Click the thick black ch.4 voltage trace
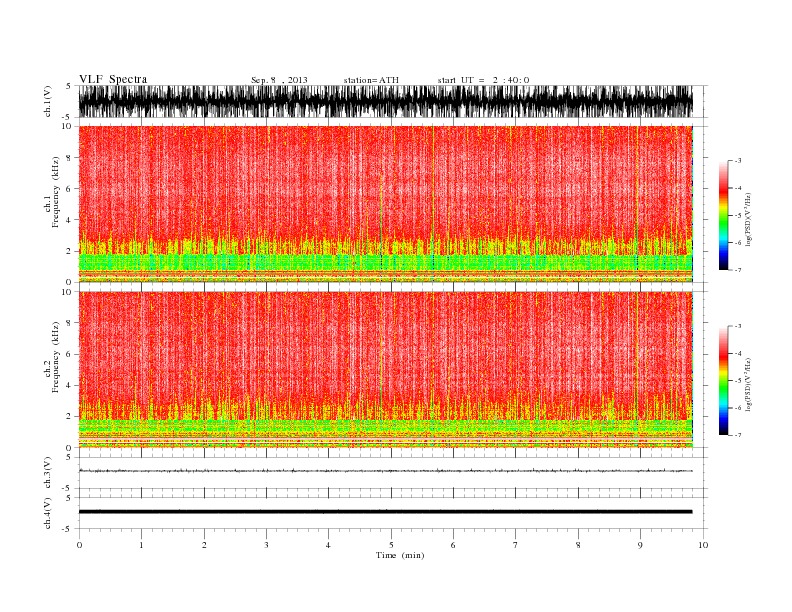Screen dimensions: 792x612 385,512
